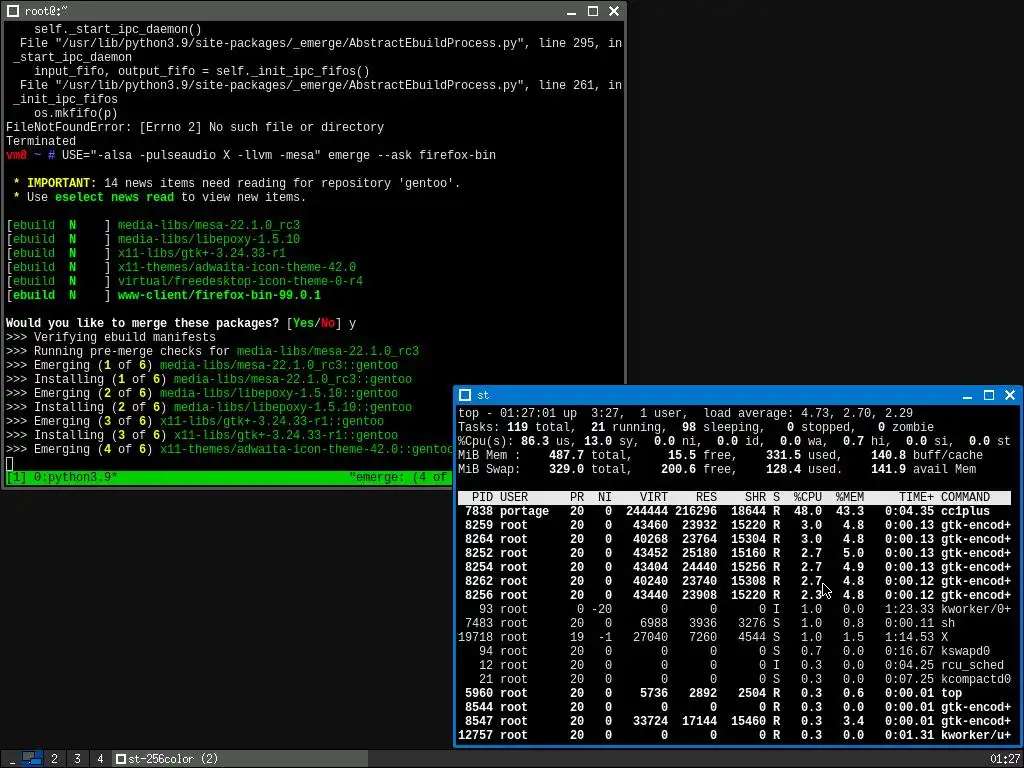Click red No in merge prompt
1024x768 pixels.
328,323
